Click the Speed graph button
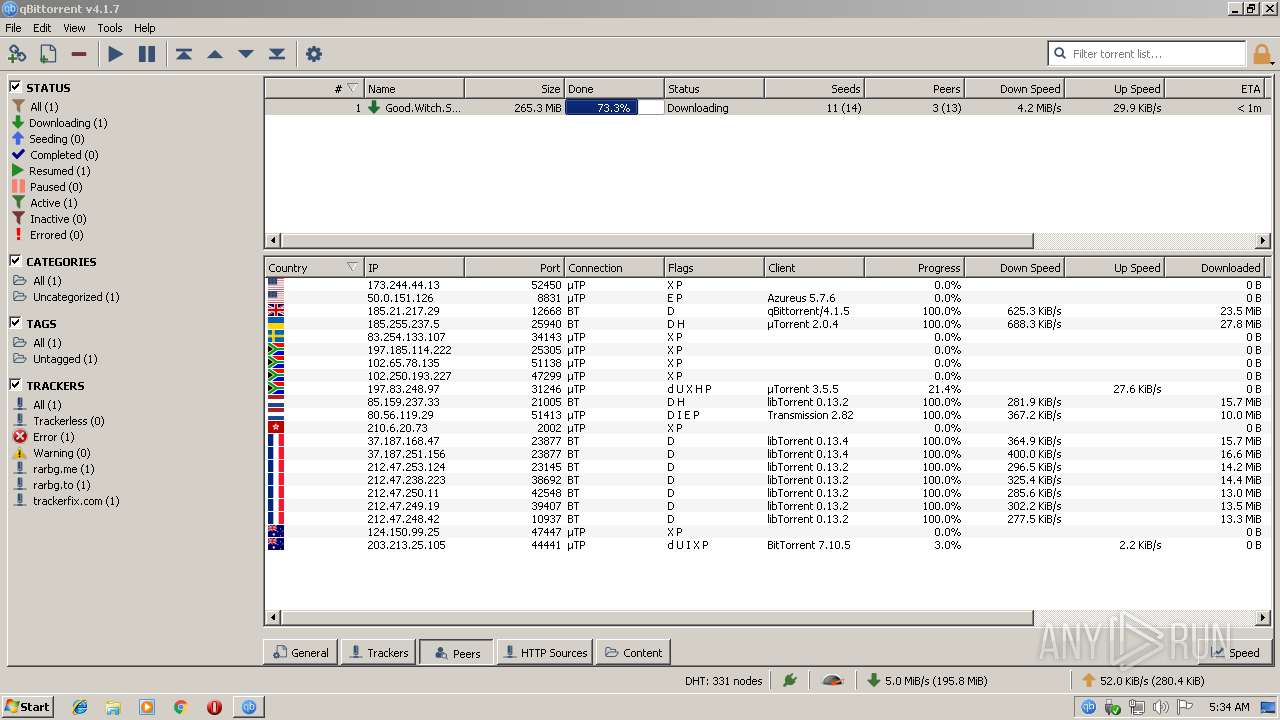The height and width of the screenshot is (720, 1280). tap(1234, 652)
